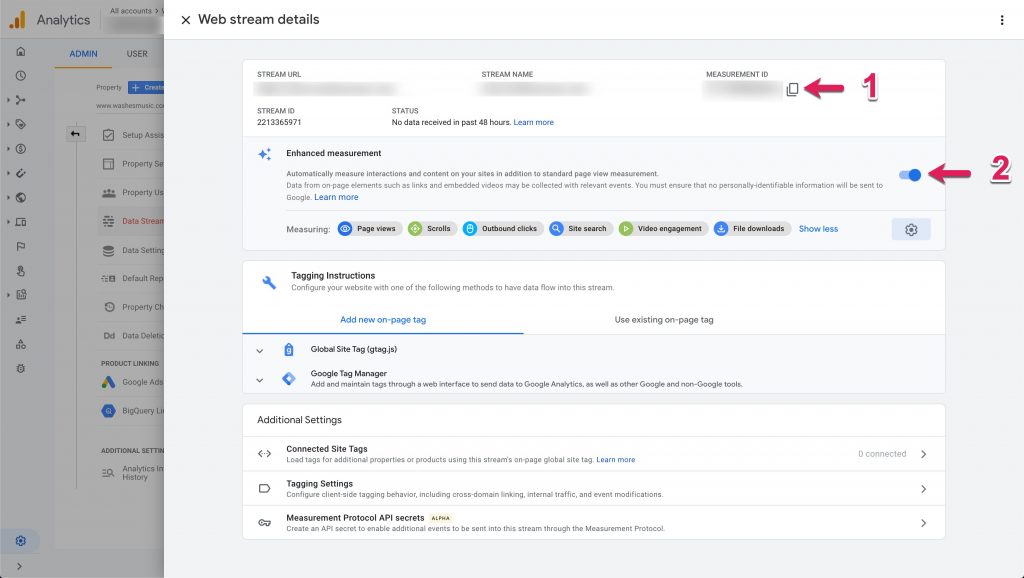Expand the Global Site Tag section
Viewport: 1024px width, 578px height.
tap(260, 351)
